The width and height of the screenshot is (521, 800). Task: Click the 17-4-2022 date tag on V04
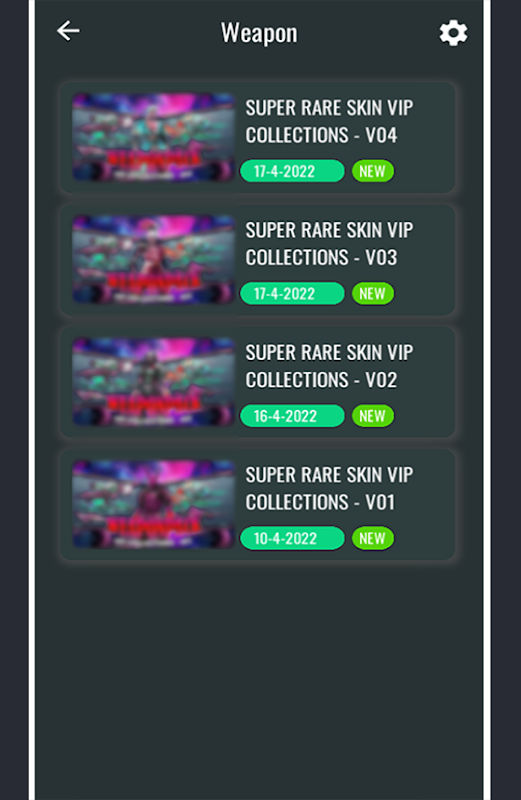pyautogui.click(x=292, y=171)
